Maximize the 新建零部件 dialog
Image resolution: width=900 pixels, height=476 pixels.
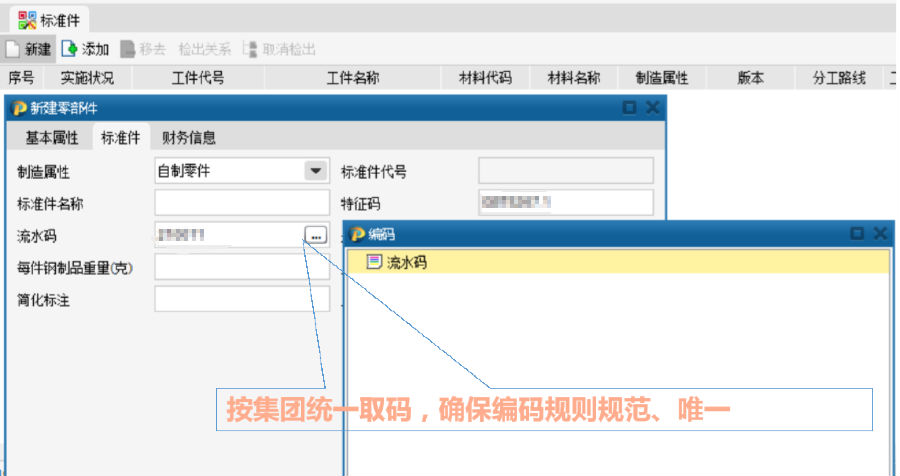[x=630, y=107]
